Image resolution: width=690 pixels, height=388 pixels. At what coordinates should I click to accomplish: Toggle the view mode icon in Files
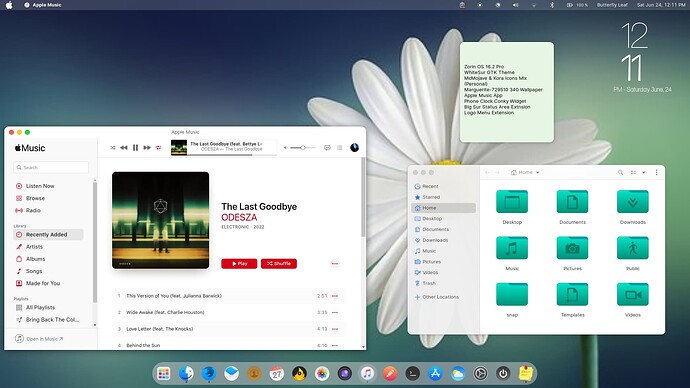click(x=633, y=172)
